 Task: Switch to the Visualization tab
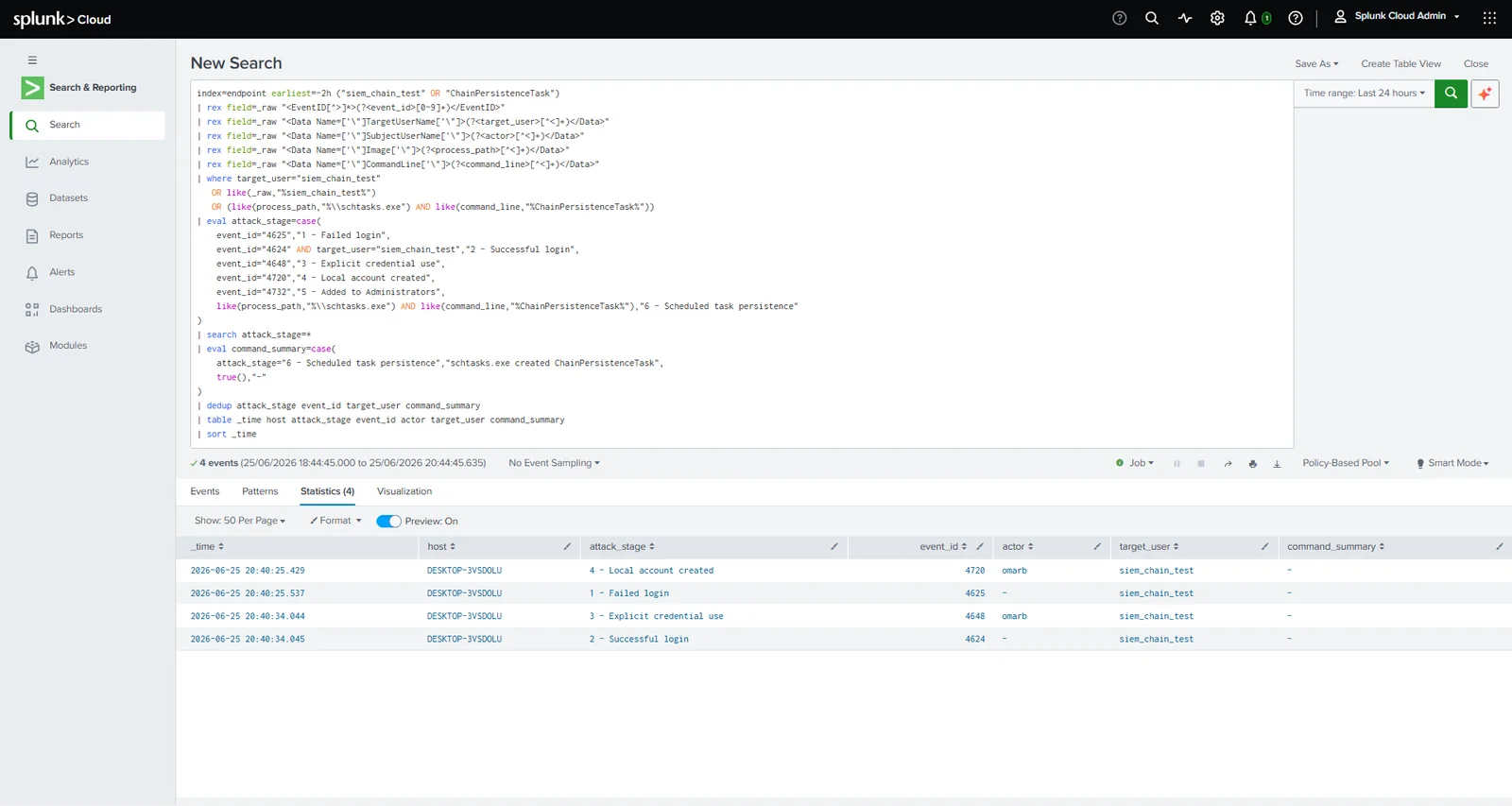404,491
